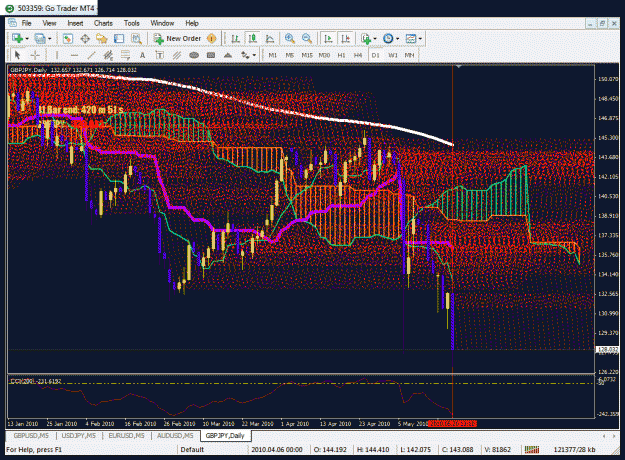
Task: Draw a vertical line tool
Action: (57, 55)
